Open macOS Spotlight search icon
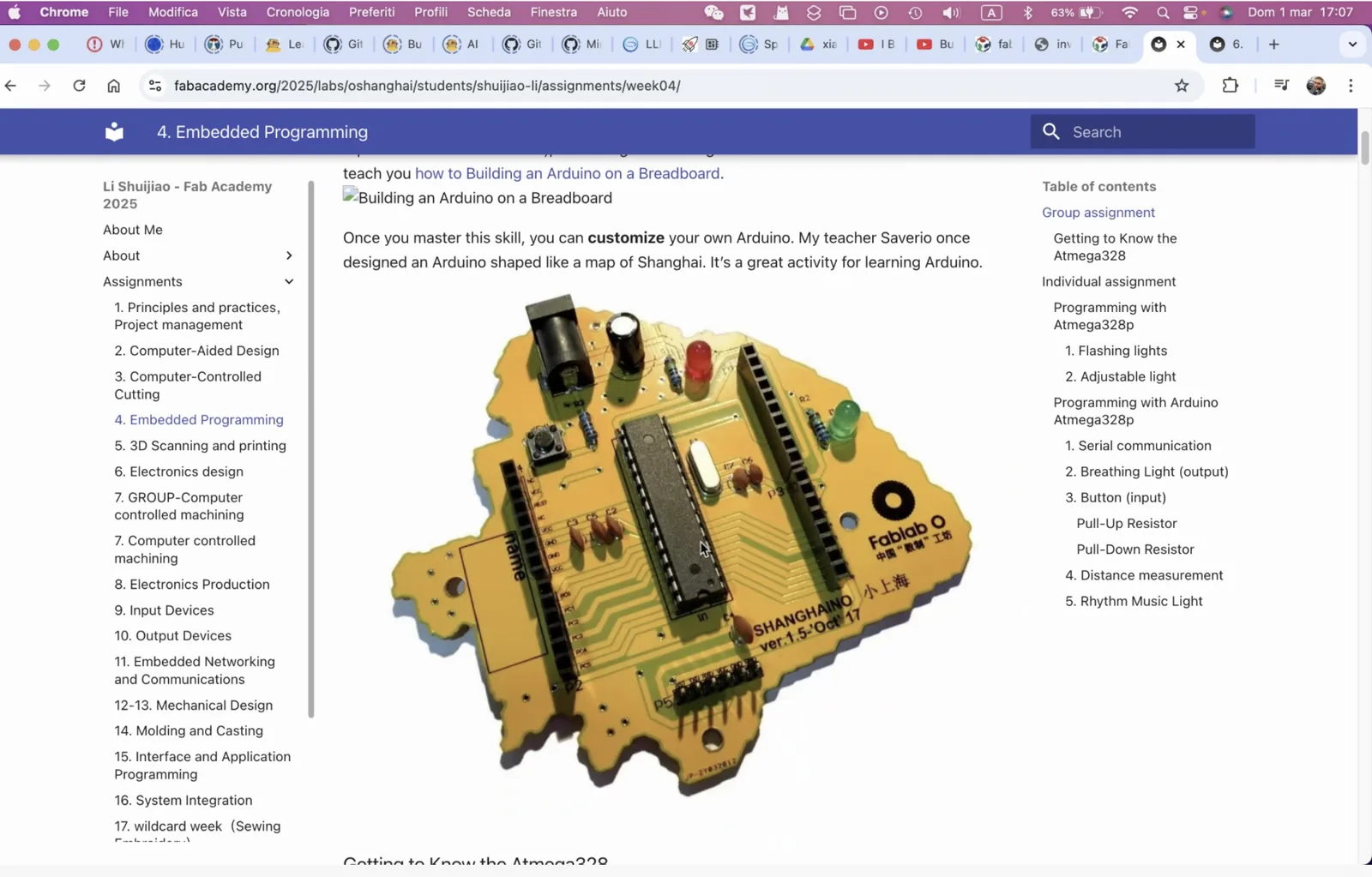Screen dimensions: 1372x877 (1163, 12)
